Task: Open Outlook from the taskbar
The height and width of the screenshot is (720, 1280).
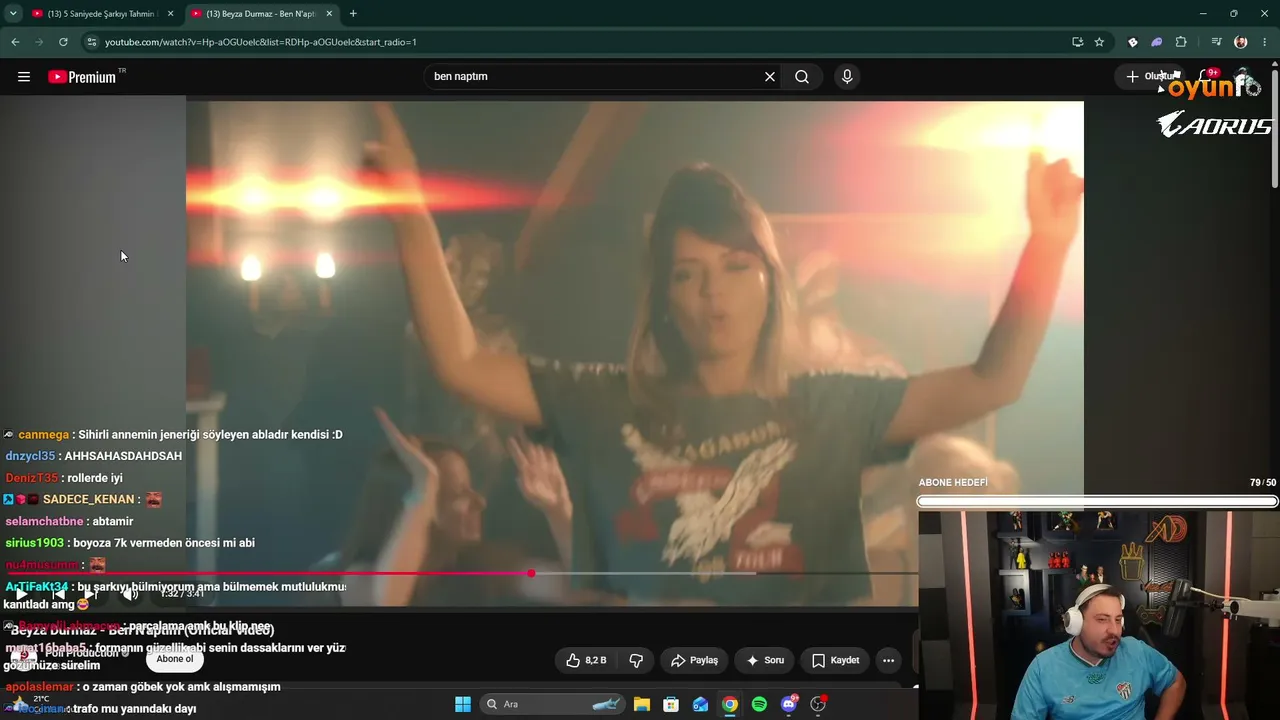Action: (700, 704)
